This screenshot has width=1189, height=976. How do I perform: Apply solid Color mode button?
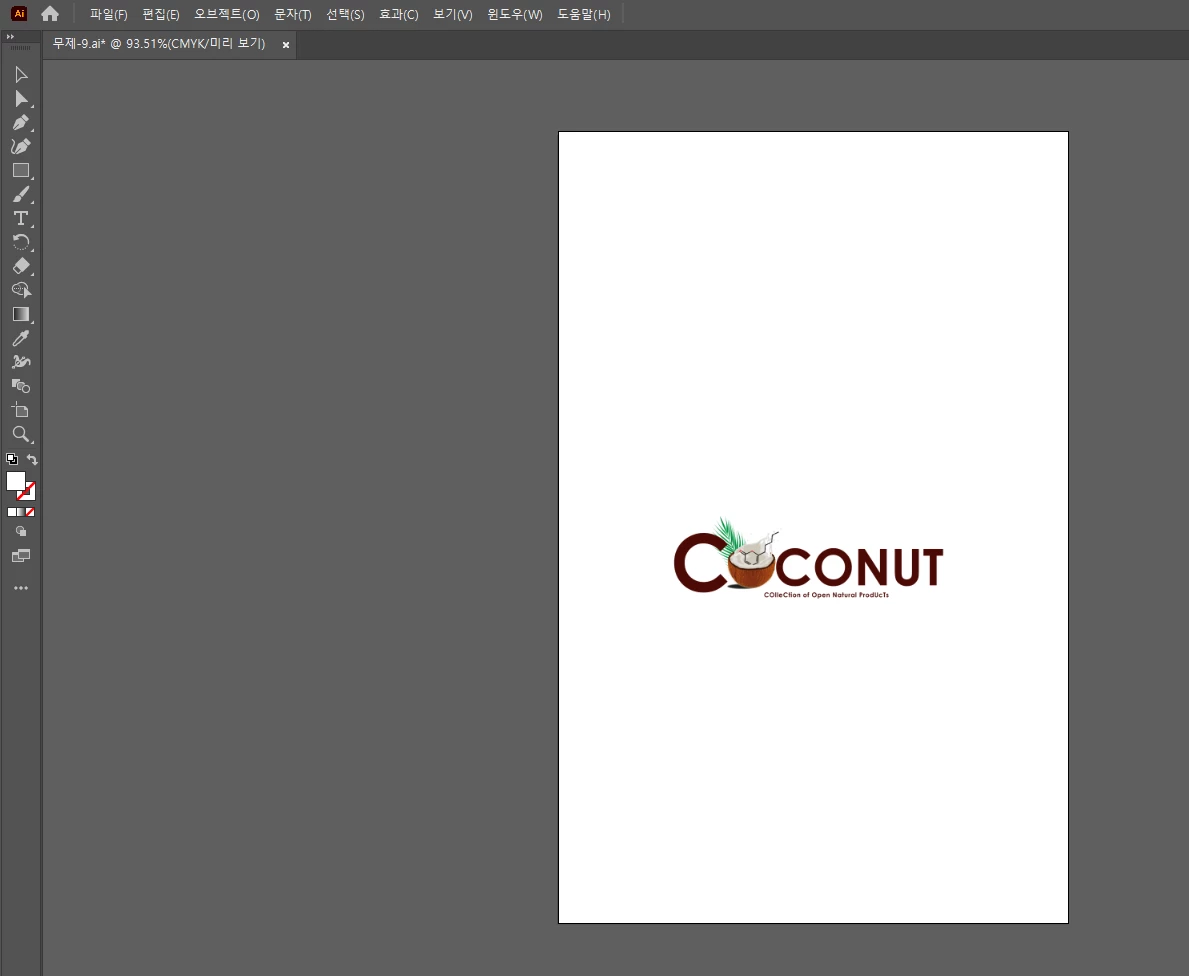point(11,512)
